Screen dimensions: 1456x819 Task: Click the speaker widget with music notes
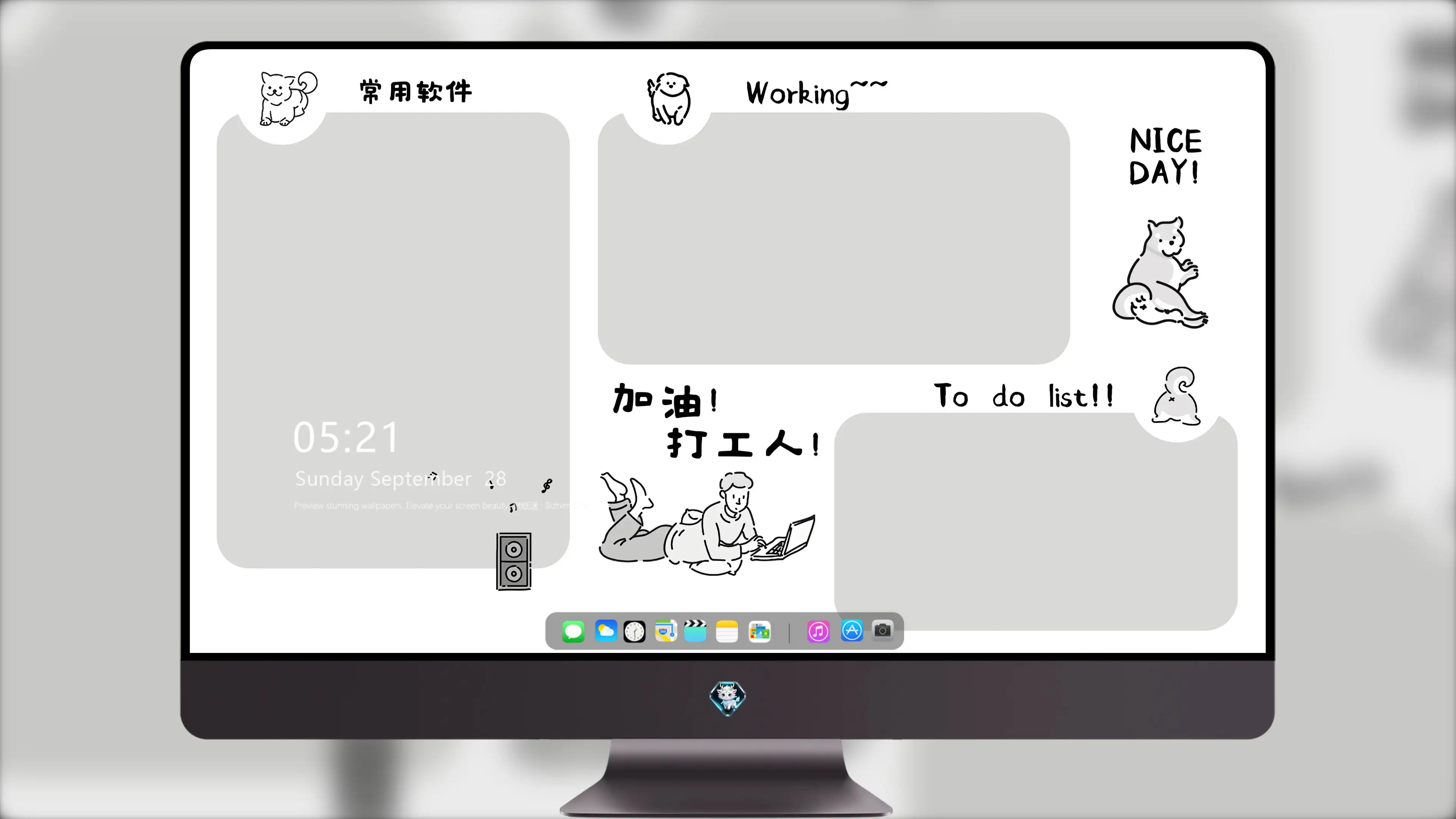pyautogui.click(x=514, y=561)
